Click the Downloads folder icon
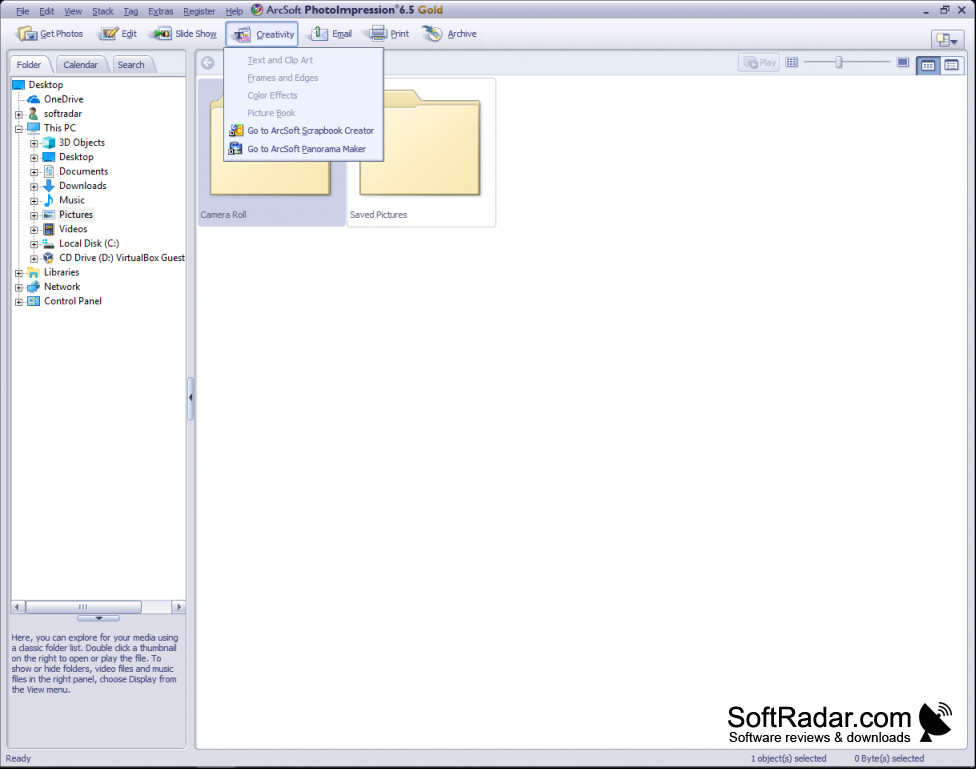The image size is (976, 769). click(x=49, y=186)
